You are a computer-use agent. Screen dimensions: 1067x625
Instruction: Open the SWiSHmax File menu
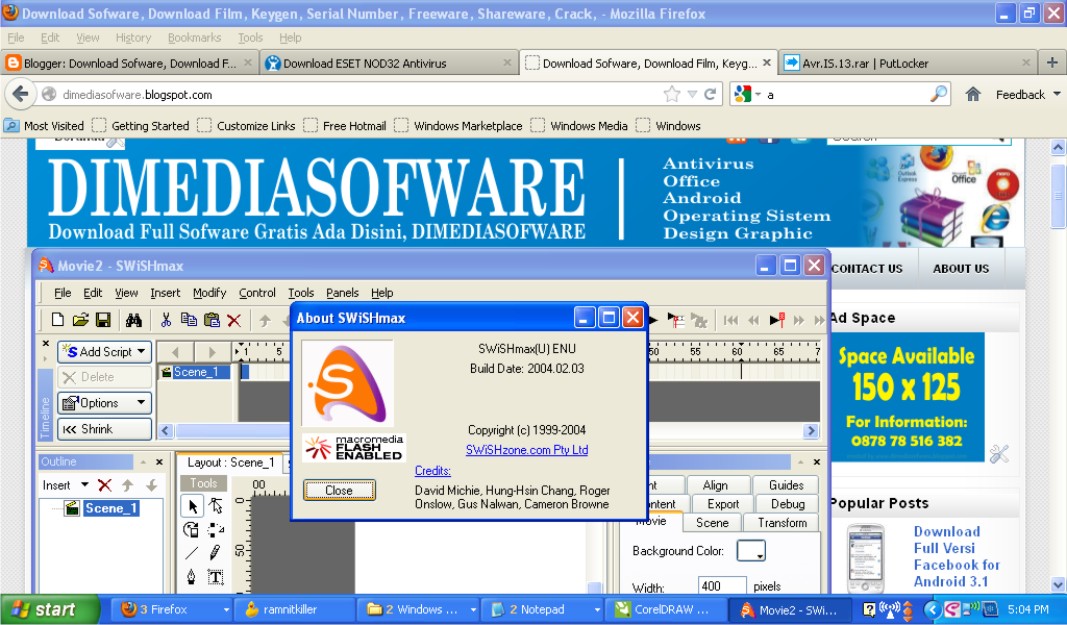coord(62,293)
